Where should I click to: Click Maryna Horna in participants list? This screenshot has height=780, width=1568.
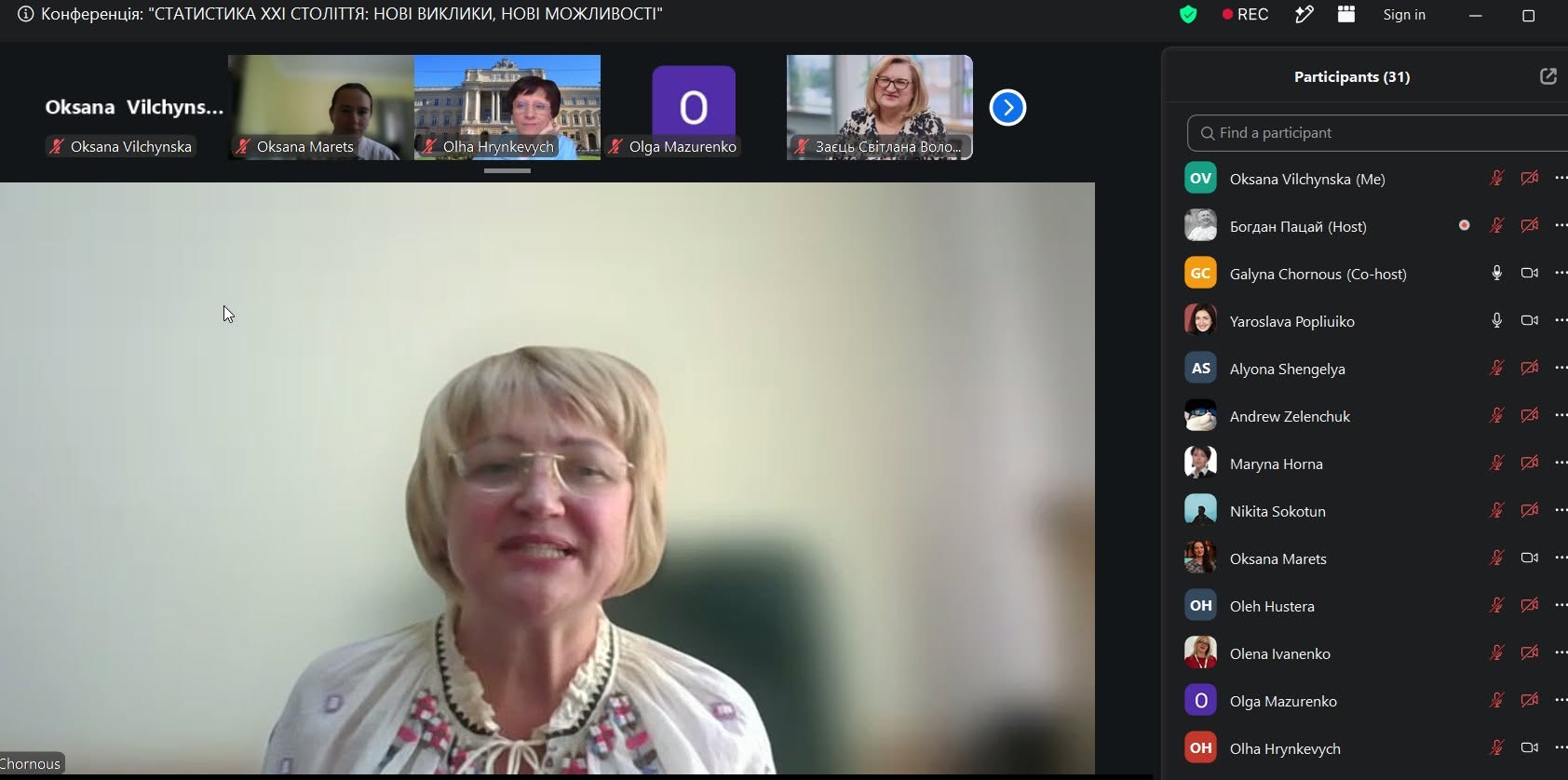click(1276, 464)
